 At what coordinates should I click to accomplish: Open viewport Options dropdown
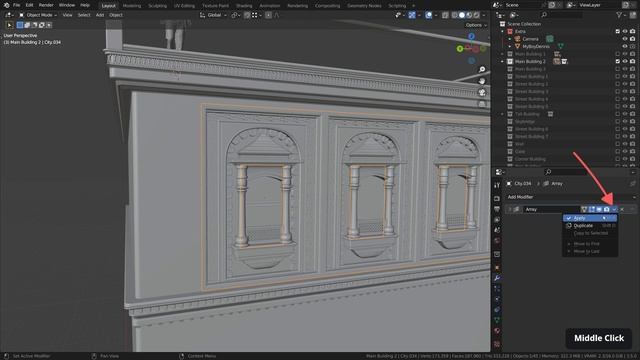[476, 25]
